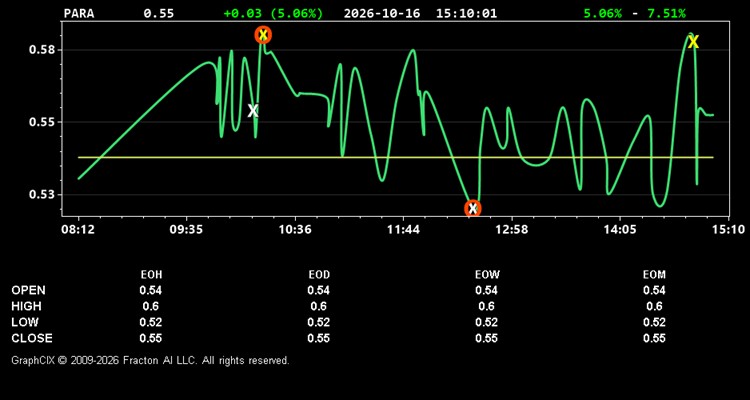Click the CLOSE row label

32,338
